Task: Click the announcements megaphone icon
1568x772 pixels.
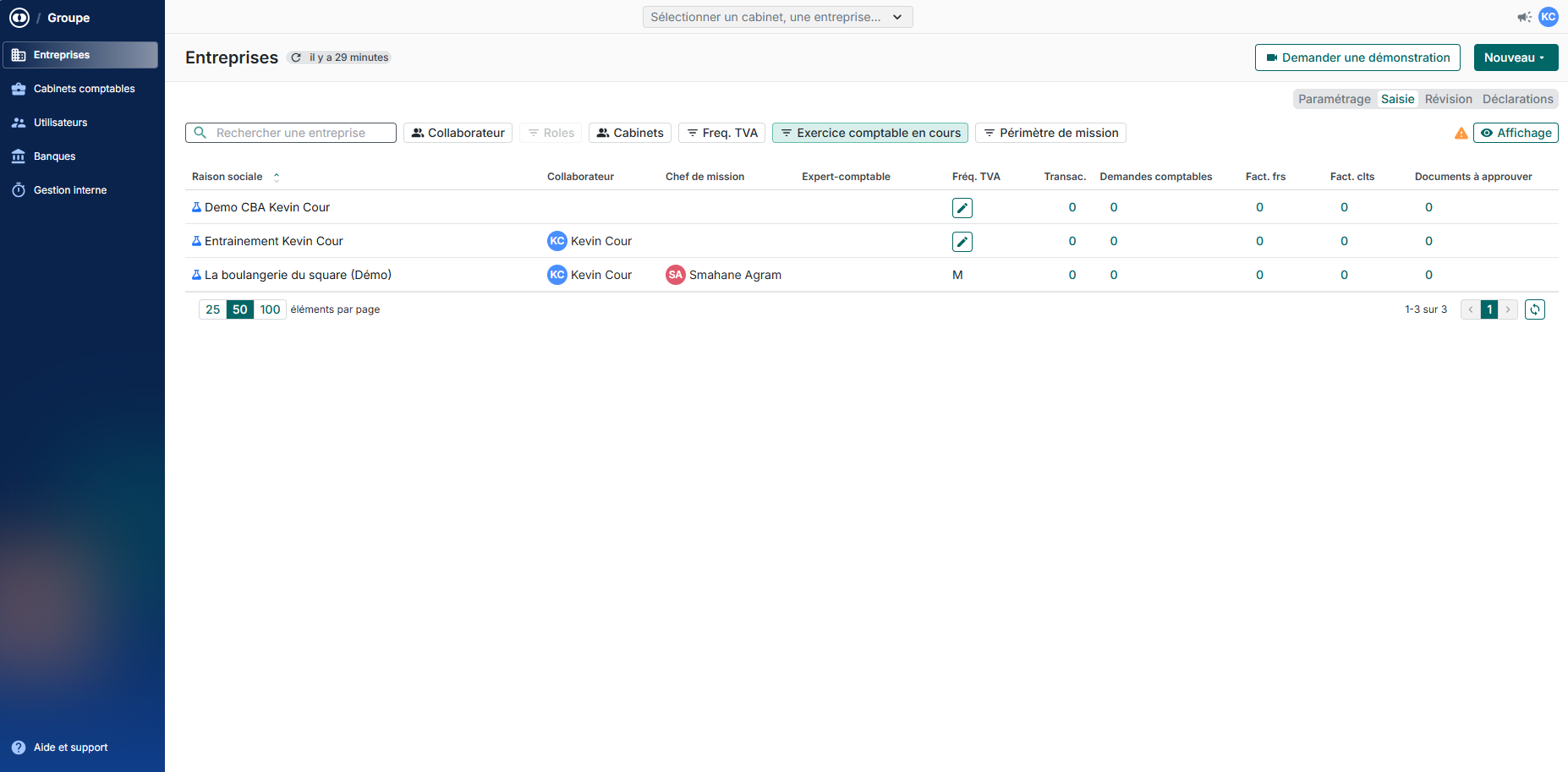Action: tap(1524, 17)
